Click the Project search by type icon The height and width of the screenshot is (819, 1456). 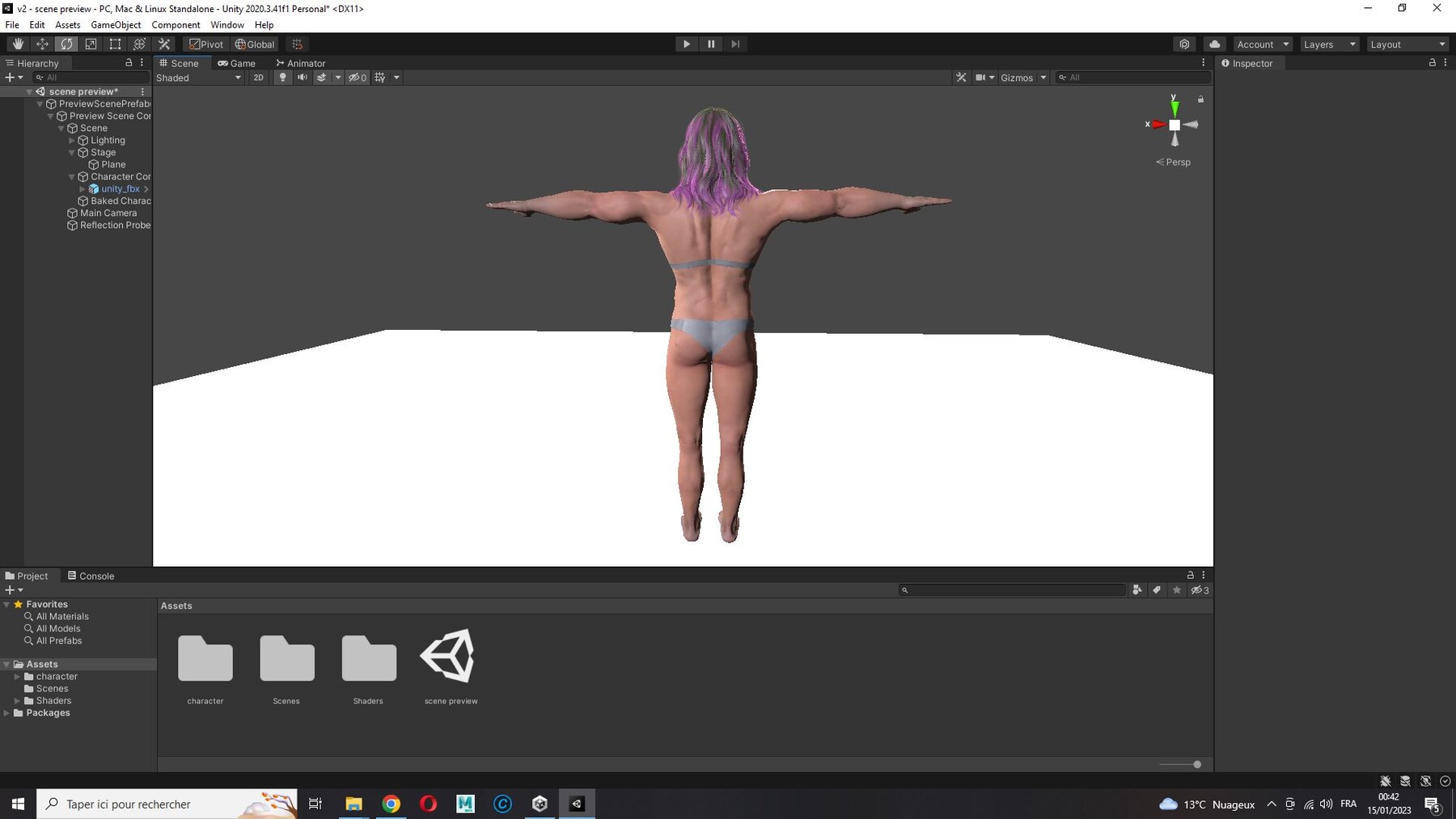tap(1137, 590)
